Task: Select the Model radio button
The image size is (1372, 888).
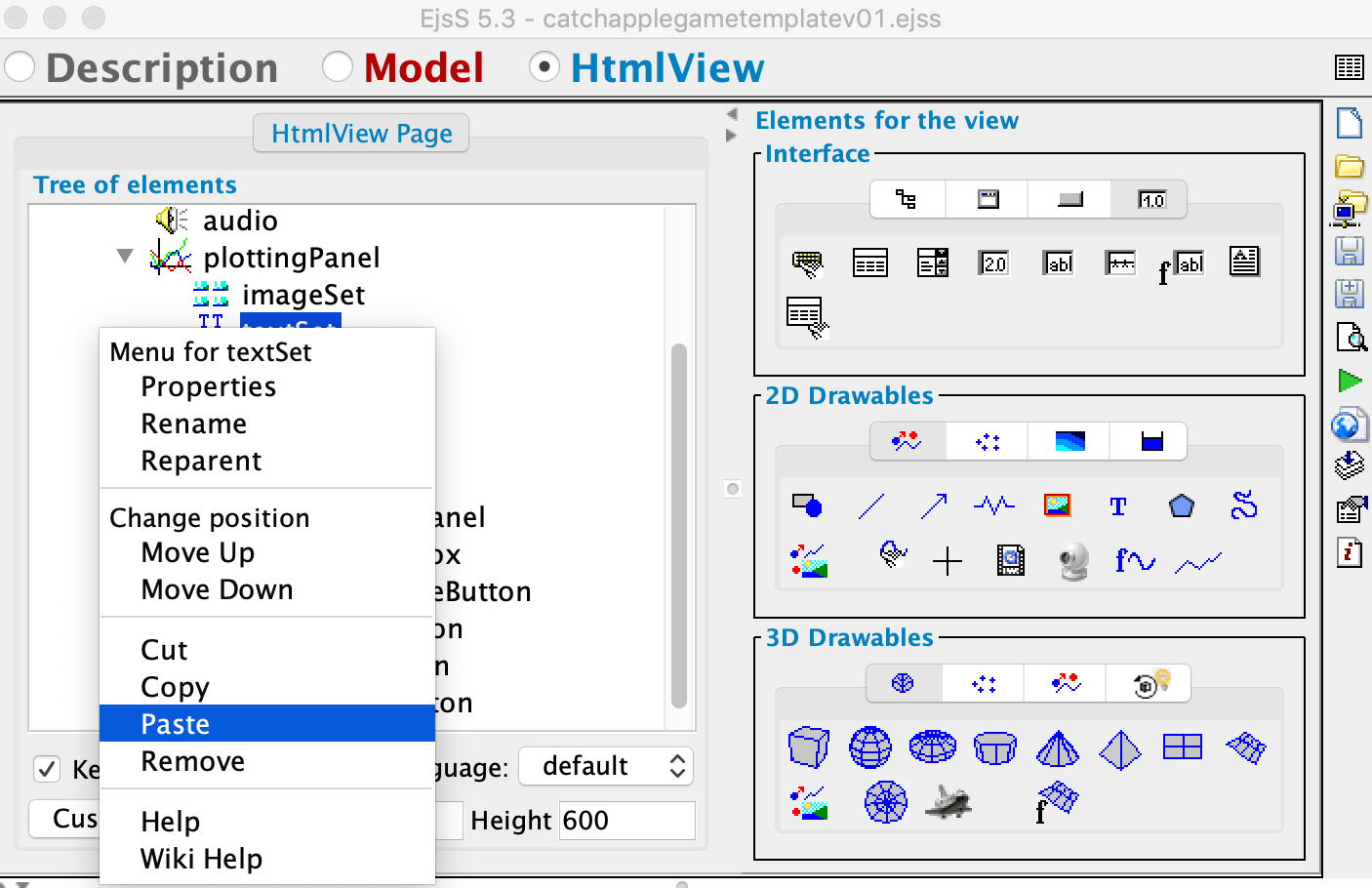Action: [x=338, y=67]
